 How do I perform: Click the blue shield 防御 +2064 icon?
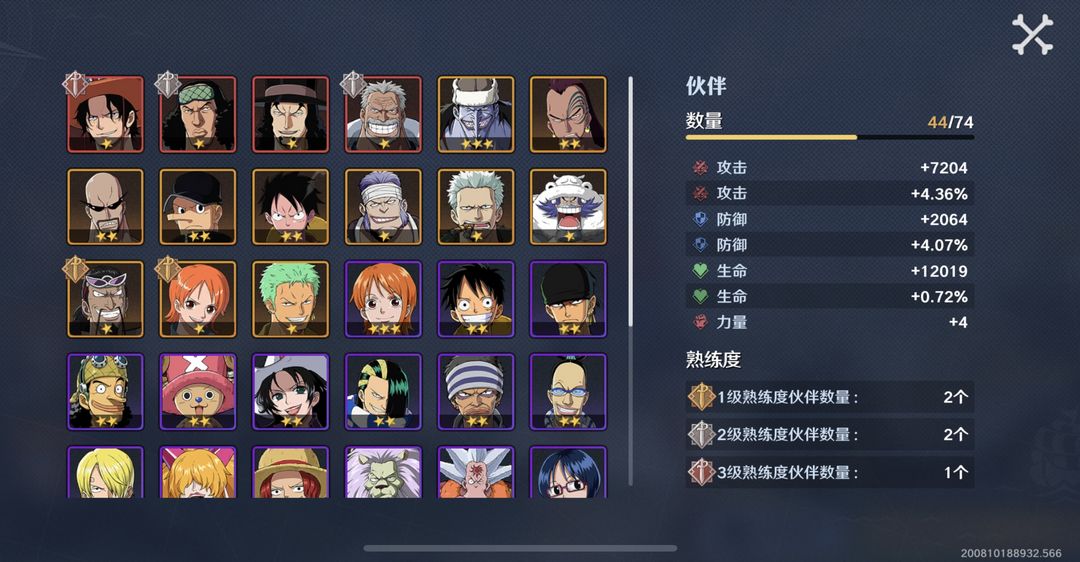pyautogui.click(x=700, y=219)
